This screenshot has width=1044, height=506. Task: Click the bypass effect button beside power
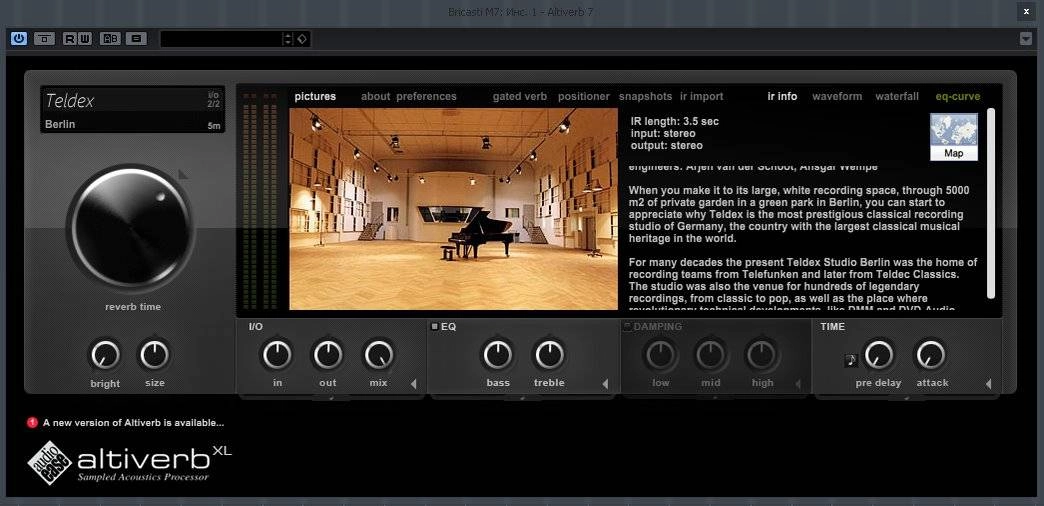45,39
